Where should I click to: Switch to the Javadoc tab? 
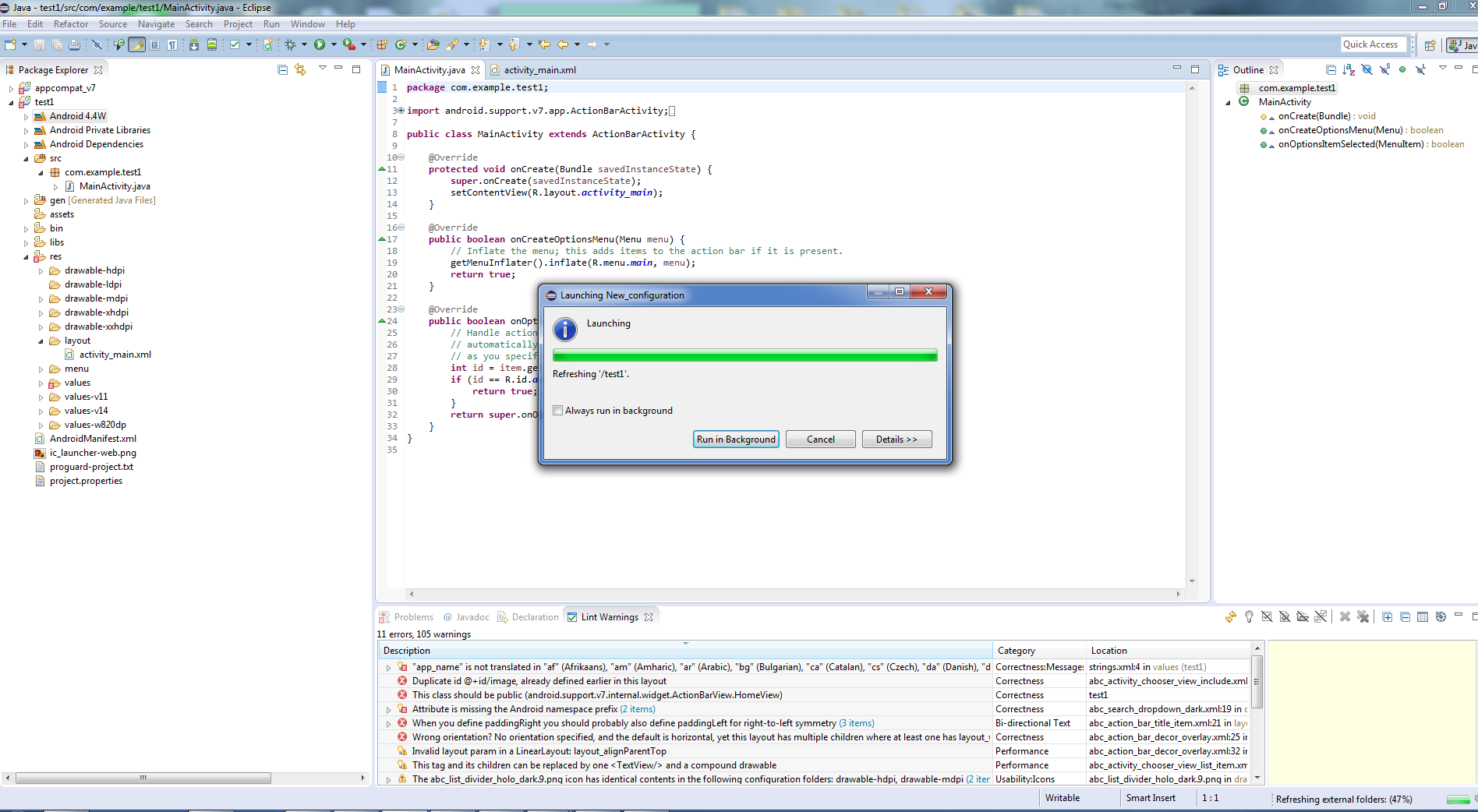(466, 617)
